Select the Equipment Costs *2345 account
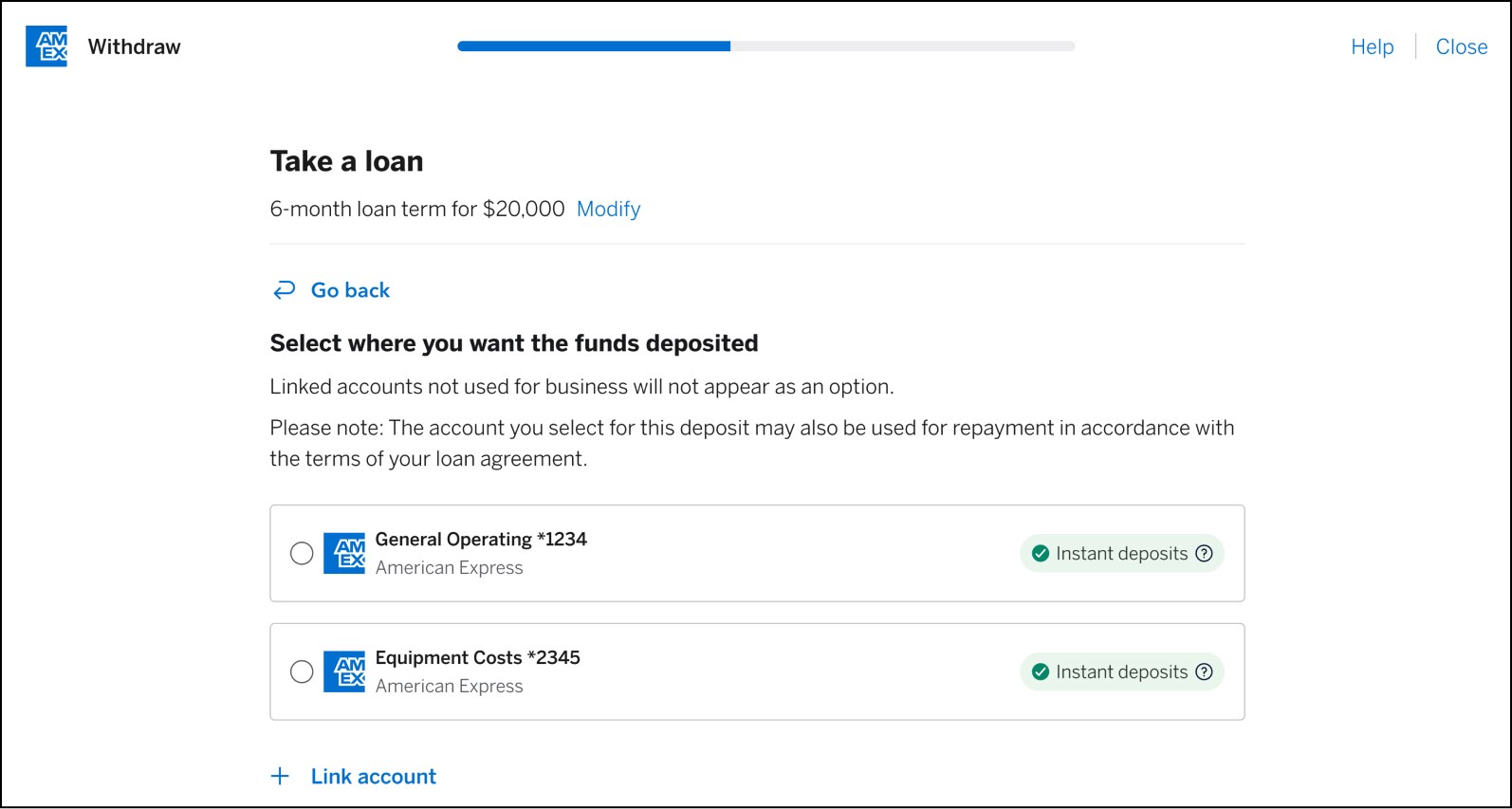 tap(302, 671)
